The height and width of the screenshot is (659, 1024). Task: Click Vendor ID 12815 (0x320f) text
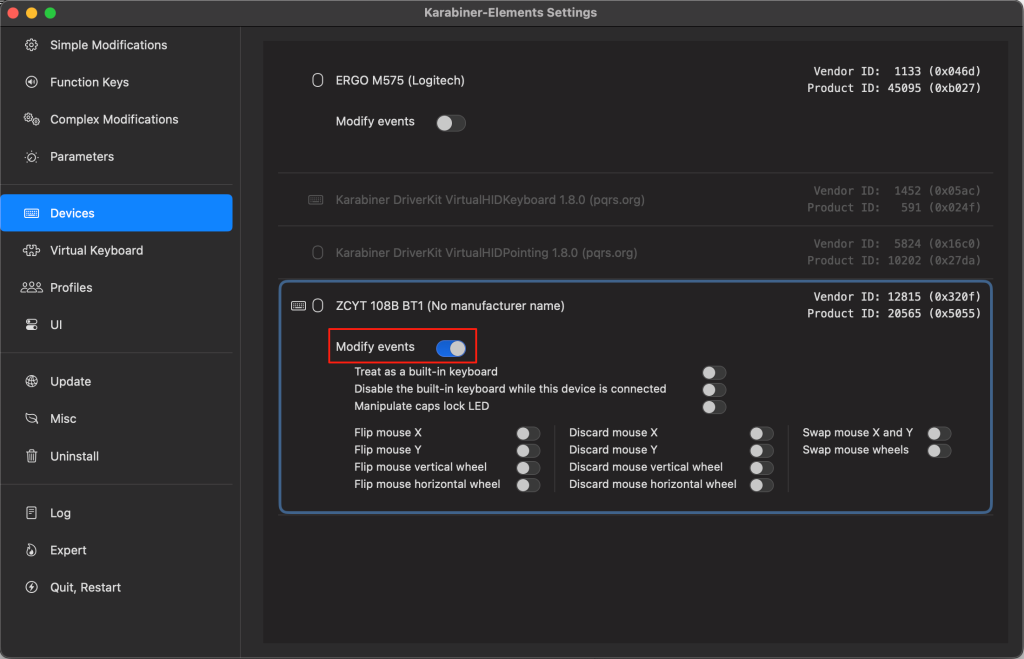[897, 297]
